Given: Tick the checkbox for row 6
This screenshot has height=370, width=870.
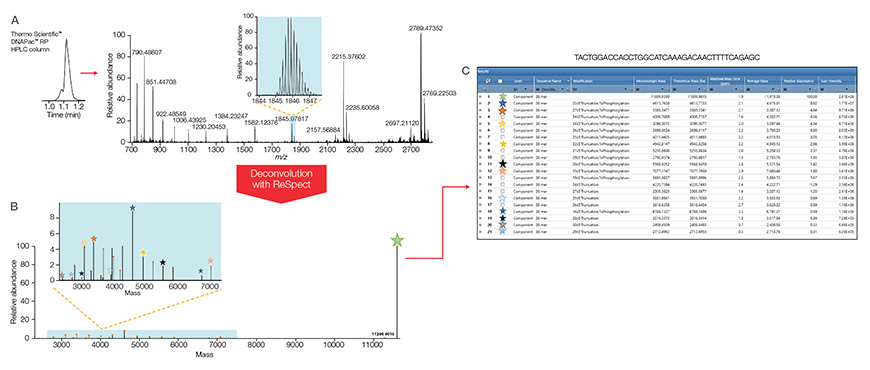Looking at the screenshot, I should click(503, 130).
